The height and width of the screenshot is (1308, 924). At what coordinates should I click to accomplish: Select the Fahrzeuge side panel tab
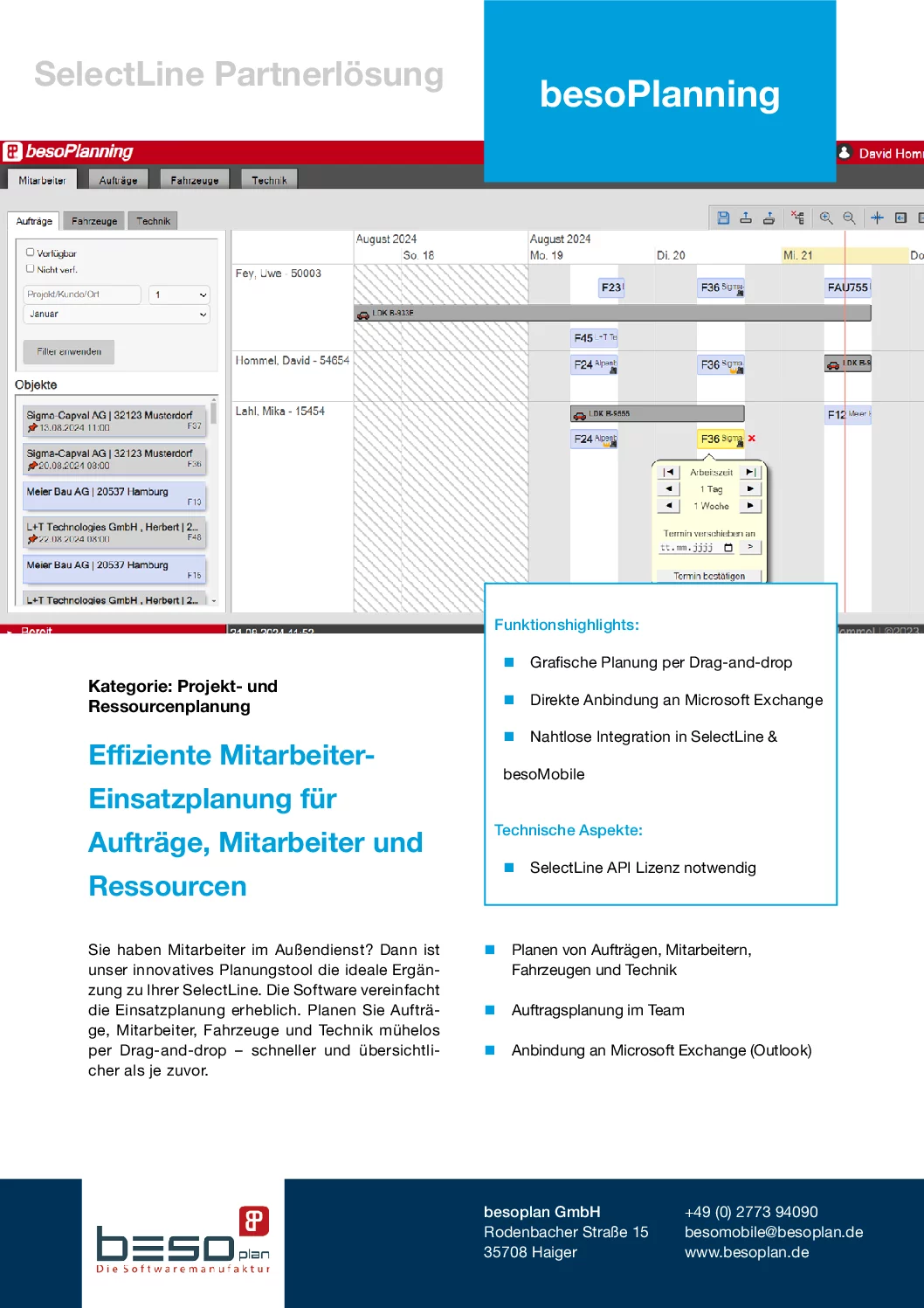click(94, 221)
